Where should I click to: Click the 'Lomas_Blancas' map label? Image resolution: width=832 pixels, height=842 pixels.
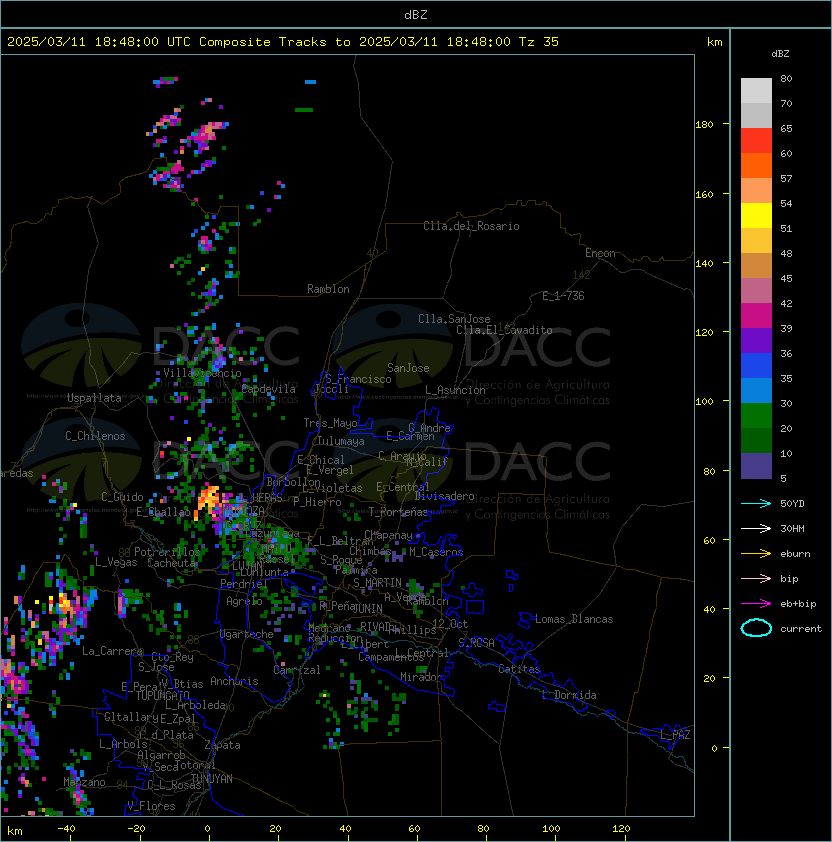(x=574, y=619)
